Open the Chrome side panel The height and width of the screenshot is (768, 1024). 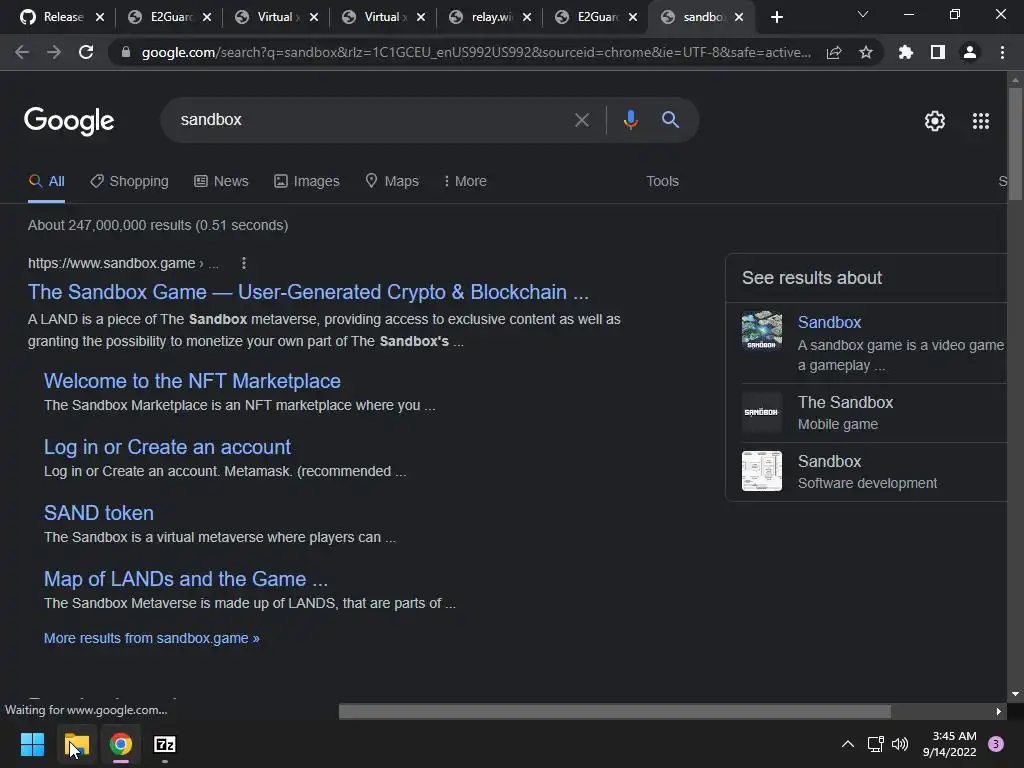point(938,52)
